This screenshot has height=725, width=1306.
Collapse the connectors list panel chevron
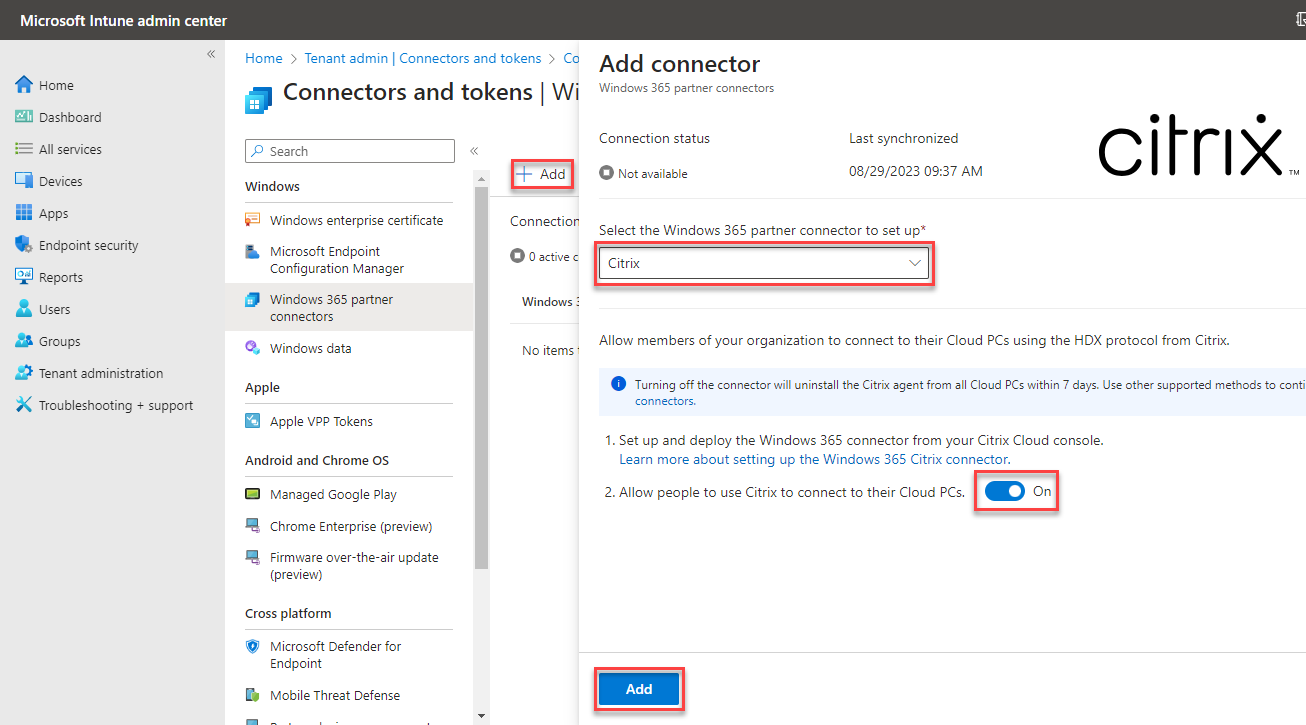pyautogui.click(x=474, y=151)
